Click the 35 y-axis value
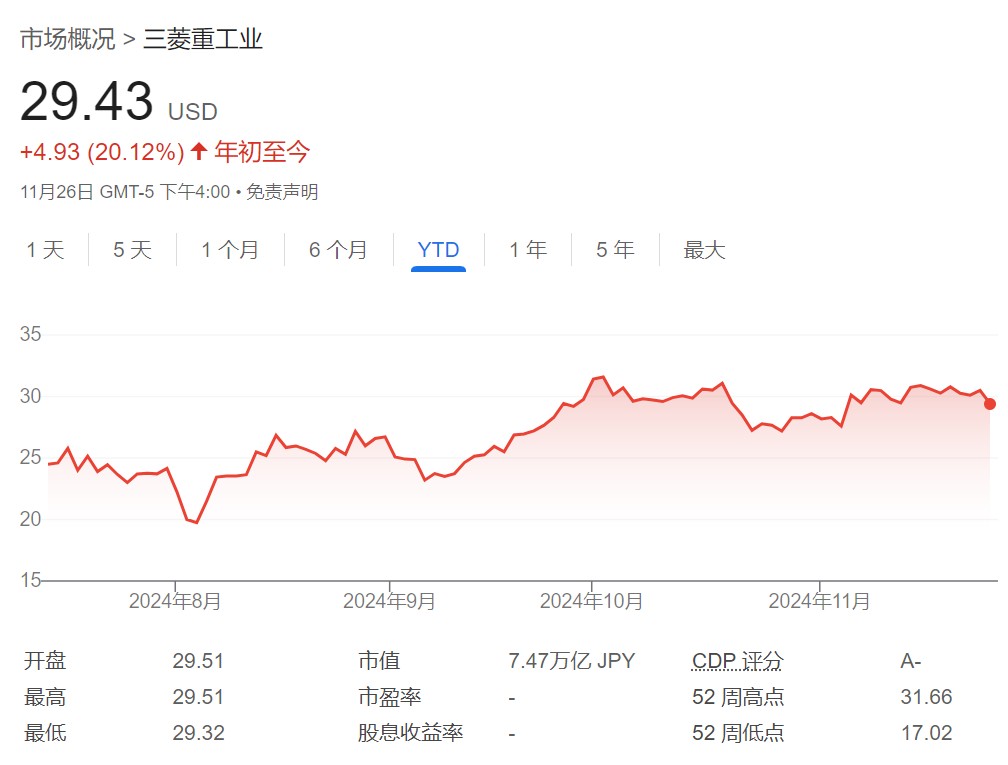1008x765 pixels. point(30,334)
